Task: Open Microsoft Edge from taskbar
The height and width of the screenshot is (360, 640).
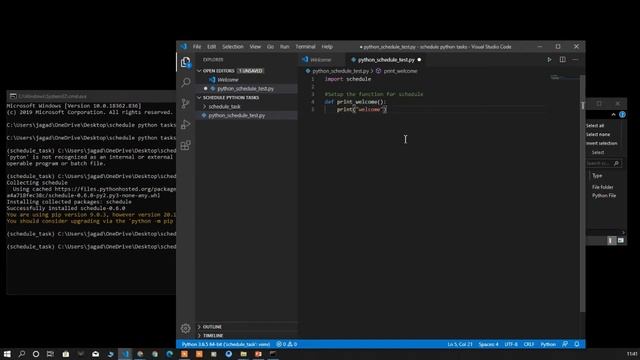Action: pyautogui.click(x=170, y=354)
